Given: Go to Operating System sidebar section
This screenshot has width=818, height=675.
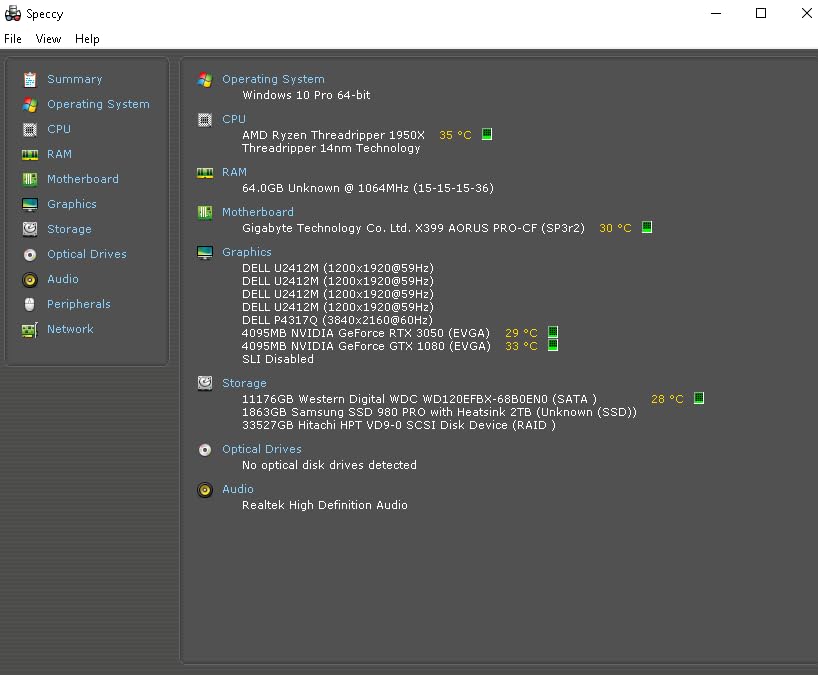Looking at the screenshot, I should [98, 104].
